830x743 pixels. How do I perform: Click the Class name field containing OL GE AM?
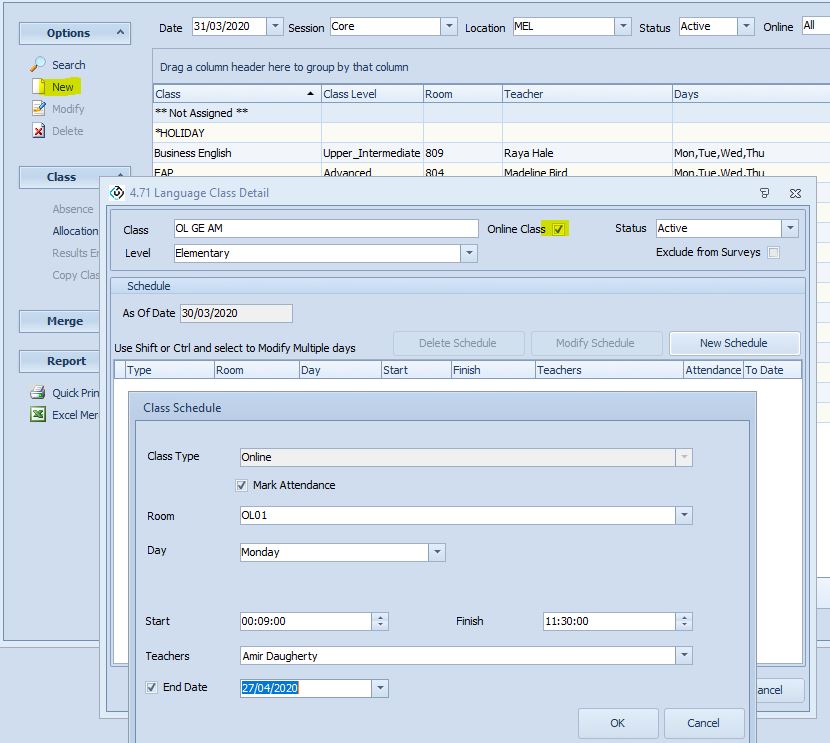[x=325, y=229]
